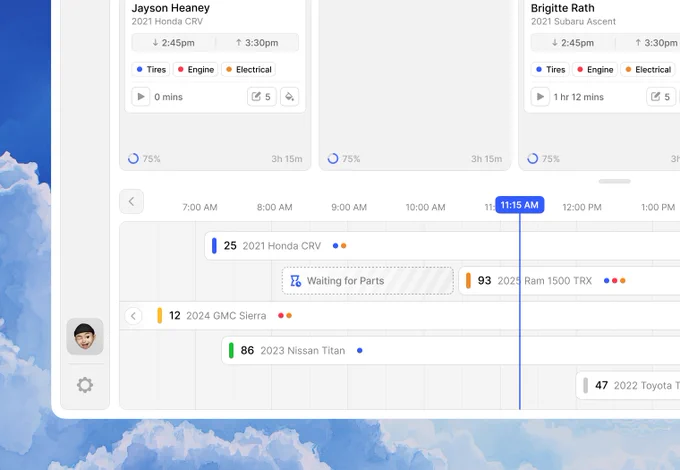This screenshot has height=470, width=680.
Task: Select the Waiting for Parts block
Action: pyautogui.click(x=368, y=281)
